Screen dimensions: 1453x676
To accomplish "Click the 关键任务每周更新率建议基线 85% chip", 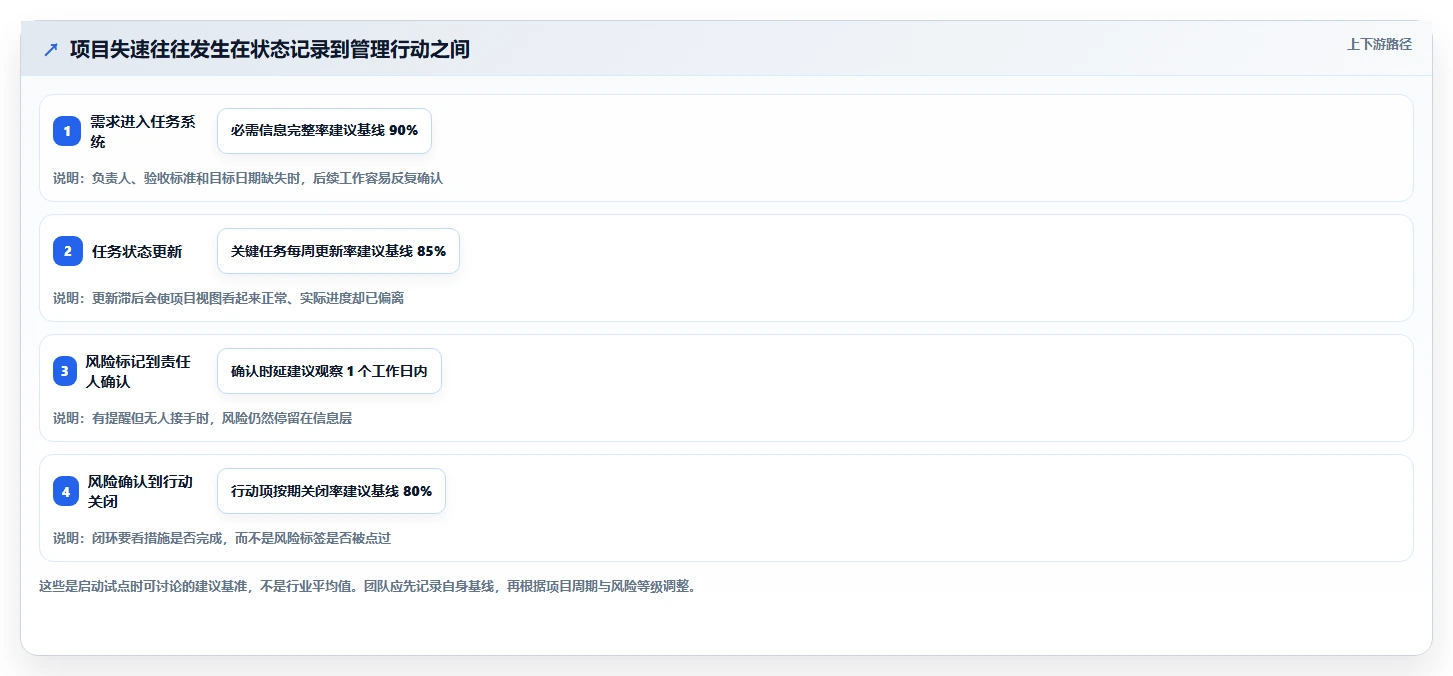I will (338, 251).
